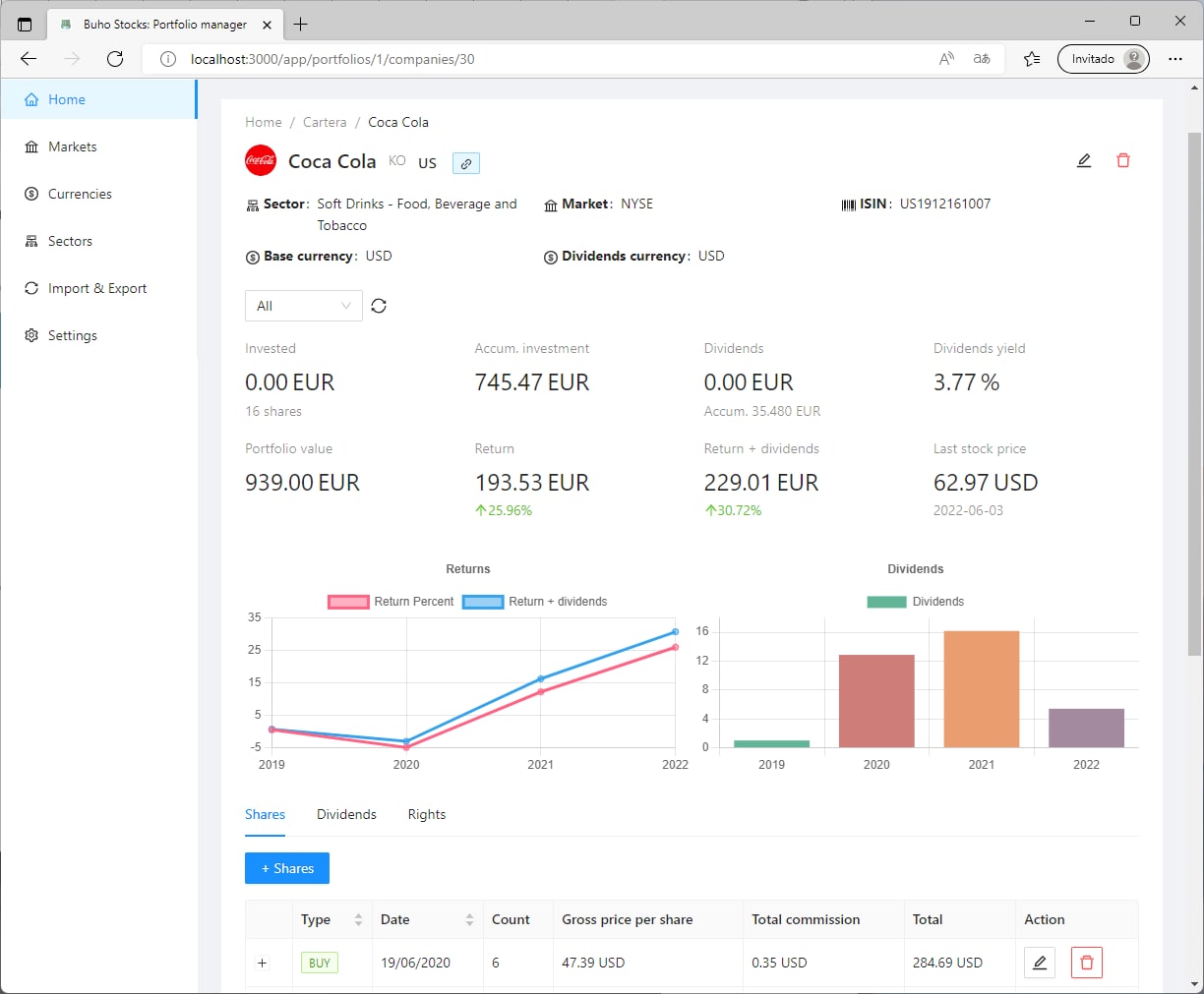The width and height of the screenshot is (1204, 994).
Task: Click the Cartera breadcrumb link
Action: 325,122
